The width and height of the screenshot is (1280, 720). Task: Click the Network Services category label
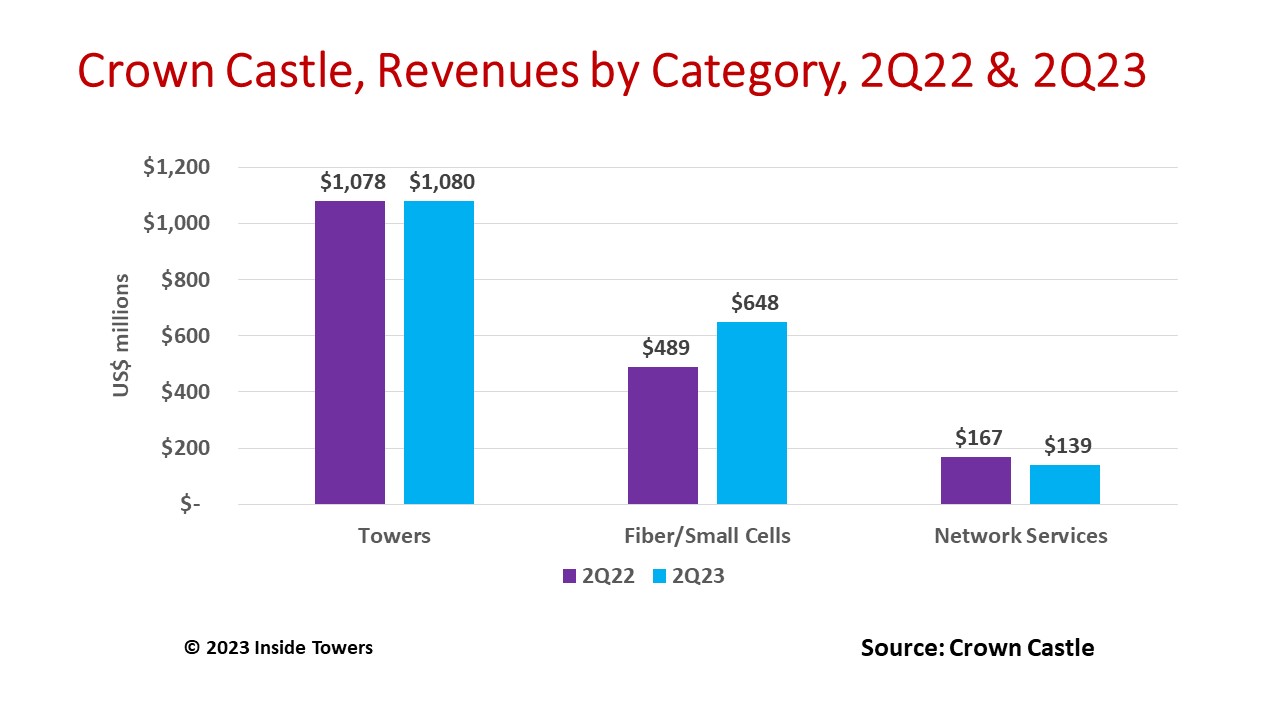pyautogui.click(x=1021, y=536)
